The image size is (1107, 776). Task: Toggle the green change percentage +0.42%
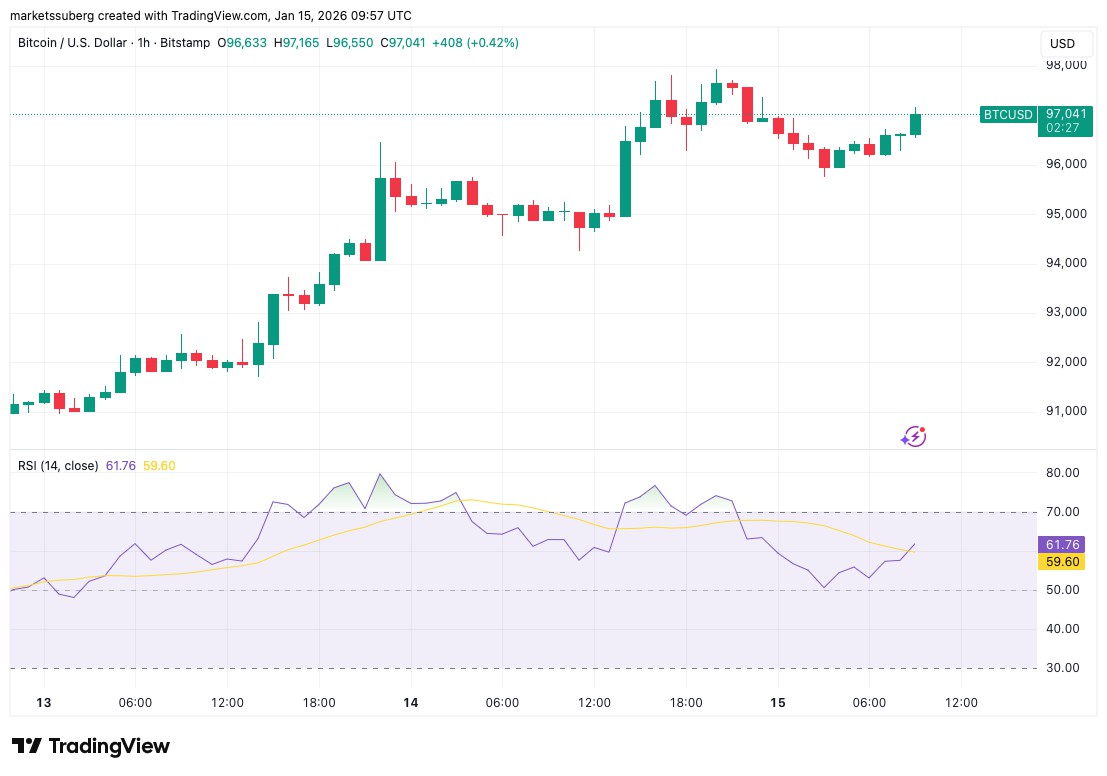[491, 43]
